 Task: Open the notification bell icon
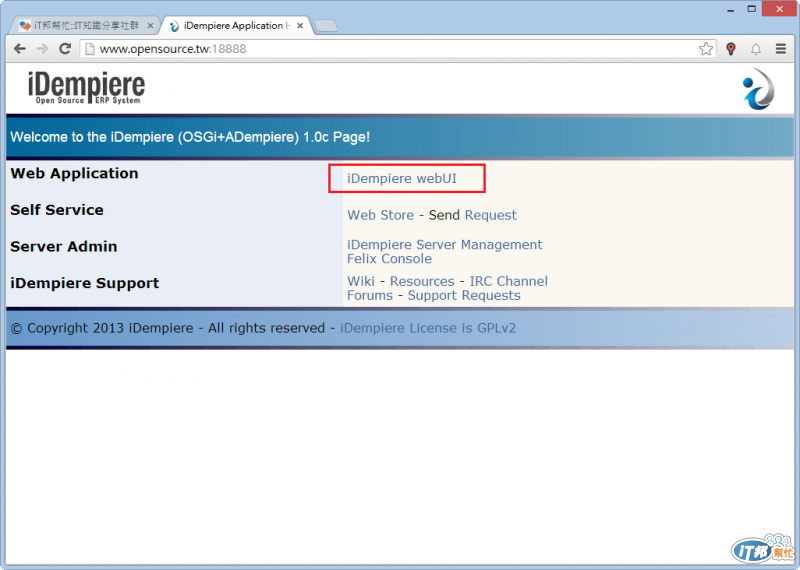pyautogui.click(x=756, y=49)
